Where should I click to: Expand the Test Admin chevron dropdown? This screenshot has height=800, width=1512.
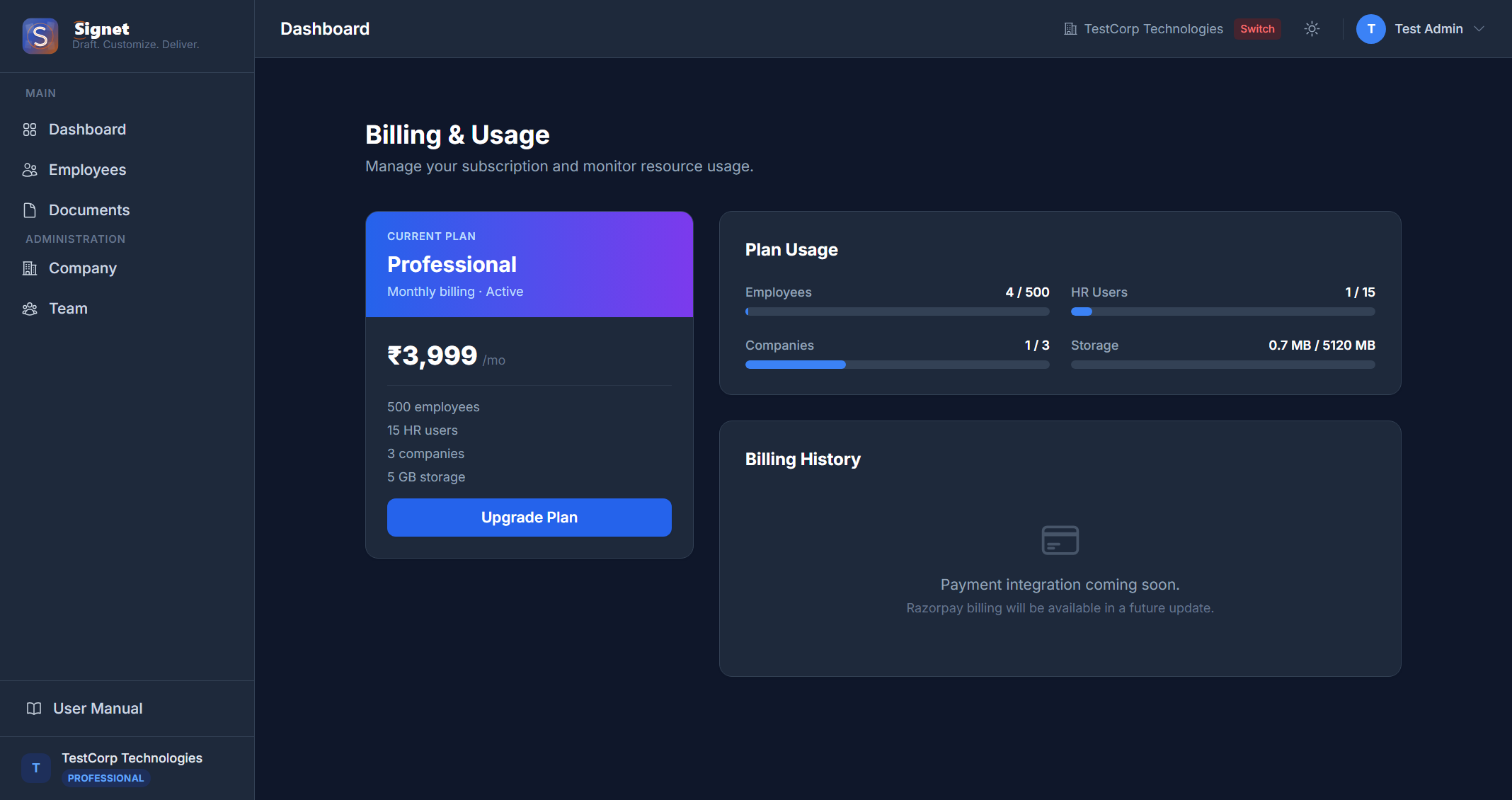tap(1479, 29)
